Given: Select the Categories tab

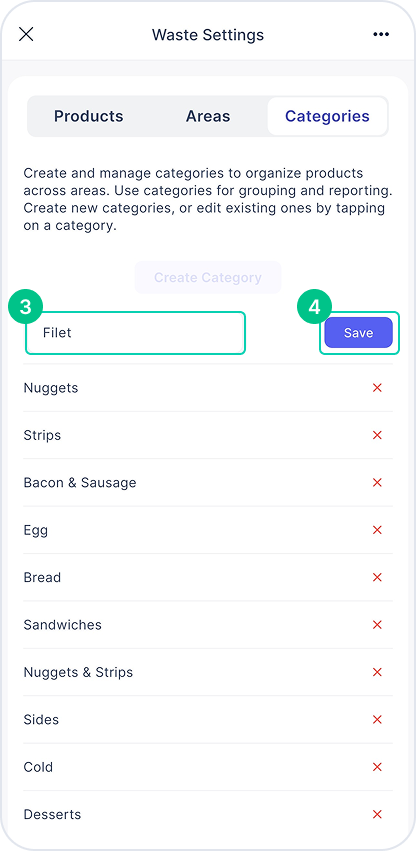Looking at the screenshot, I should click(327, 116).
